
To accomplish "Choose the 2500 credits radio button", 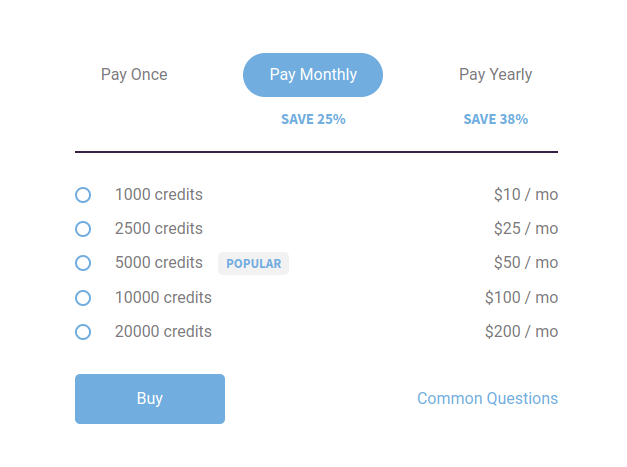I will pos(83,229).
